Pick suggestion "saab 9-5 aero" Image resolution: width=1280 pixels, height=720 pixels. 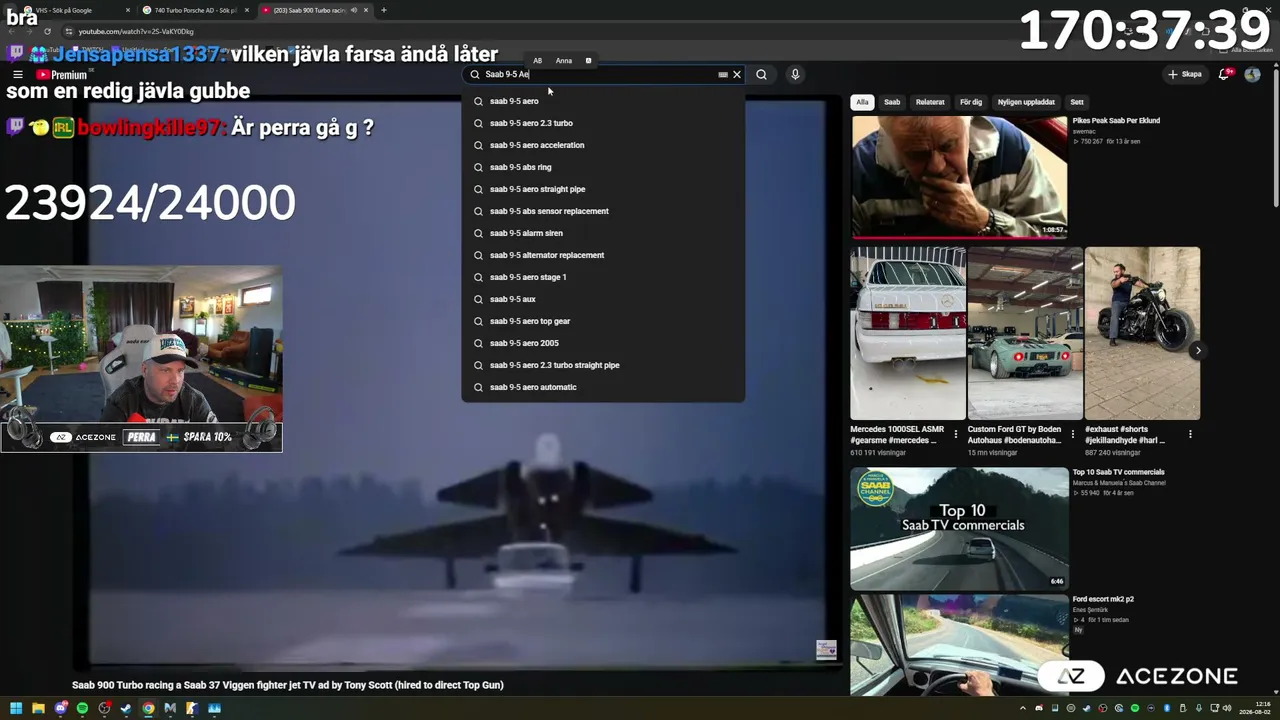[x=603, y=101]
